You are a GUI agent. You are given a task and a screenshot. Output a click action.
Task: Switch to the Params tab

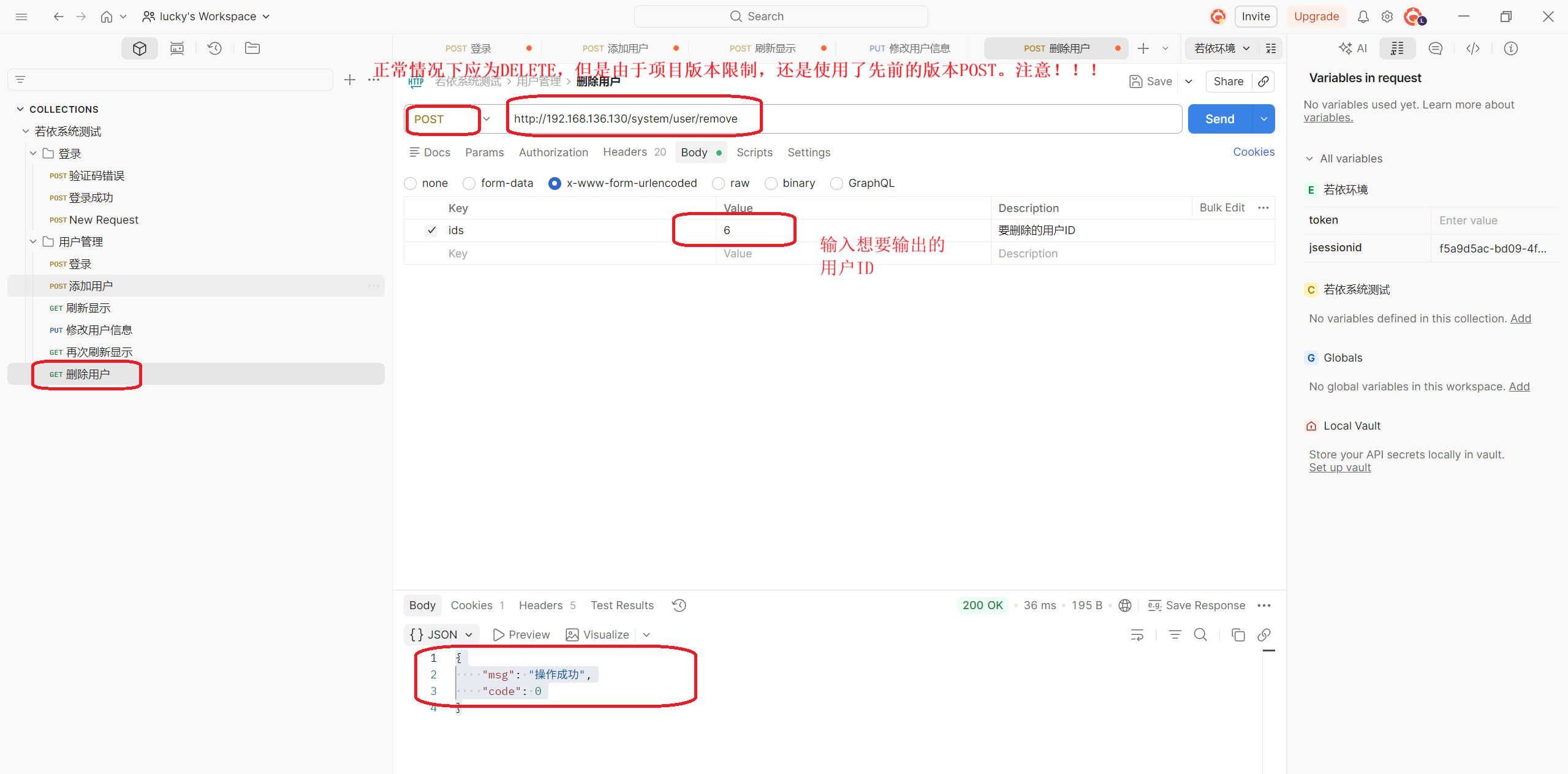(x=485, y=153)
